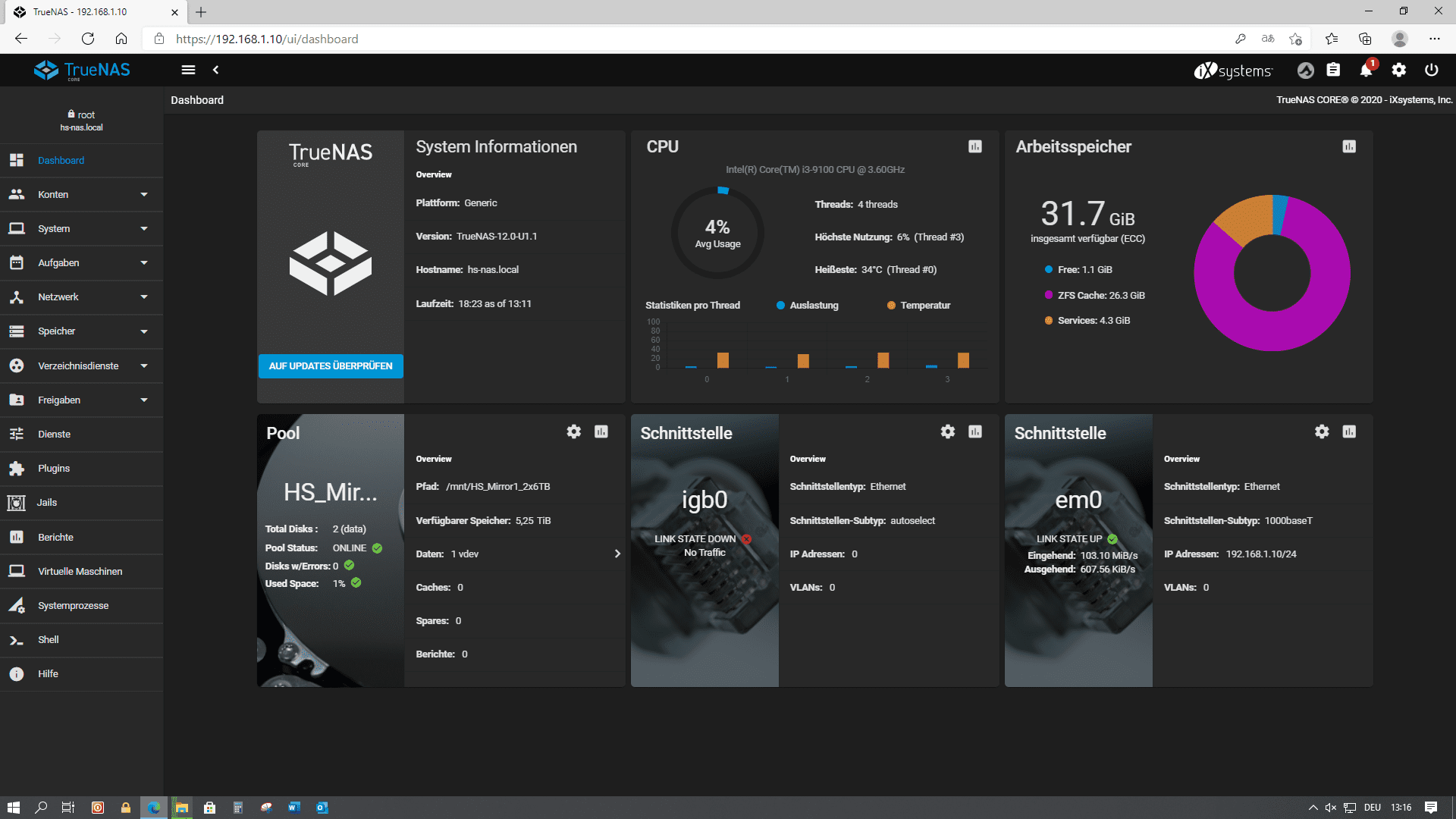1456x819 pixels.
Task: Open Windows Start menu
Action: click(13, 808)
